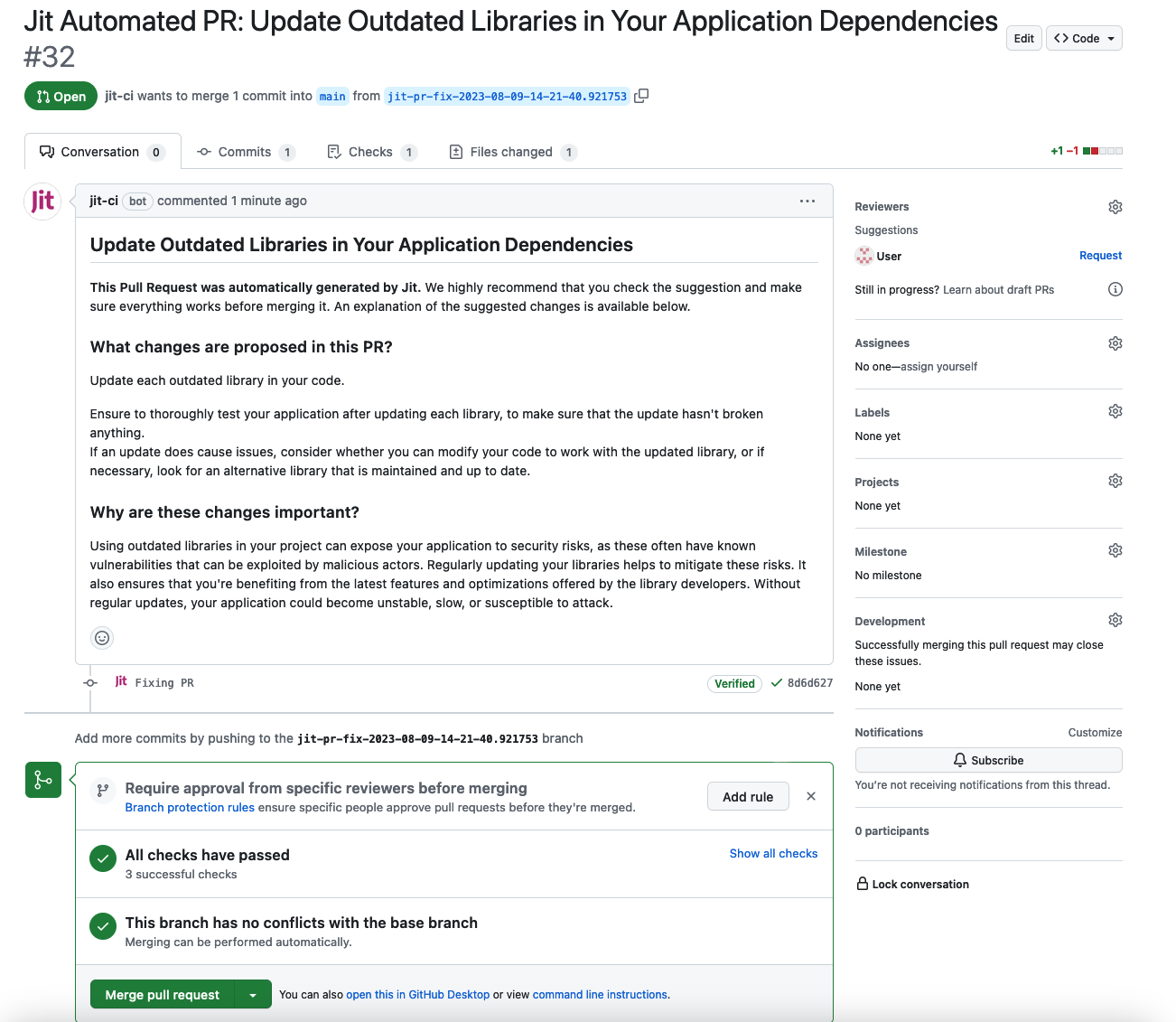Image resolution: width=1176 pixels, height=1022 pixels.
Task: Switch to the Commits tab
Action: [x=247, y=152]
